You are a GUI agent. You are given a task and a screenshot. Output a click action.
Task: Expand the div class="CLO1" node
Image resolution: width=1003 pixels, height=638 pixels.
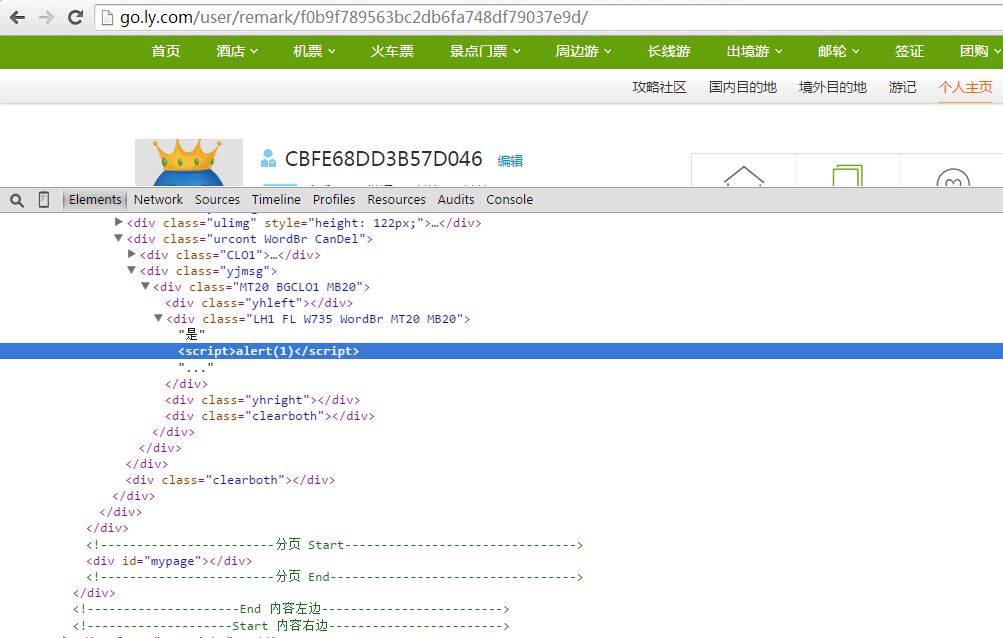132,254
